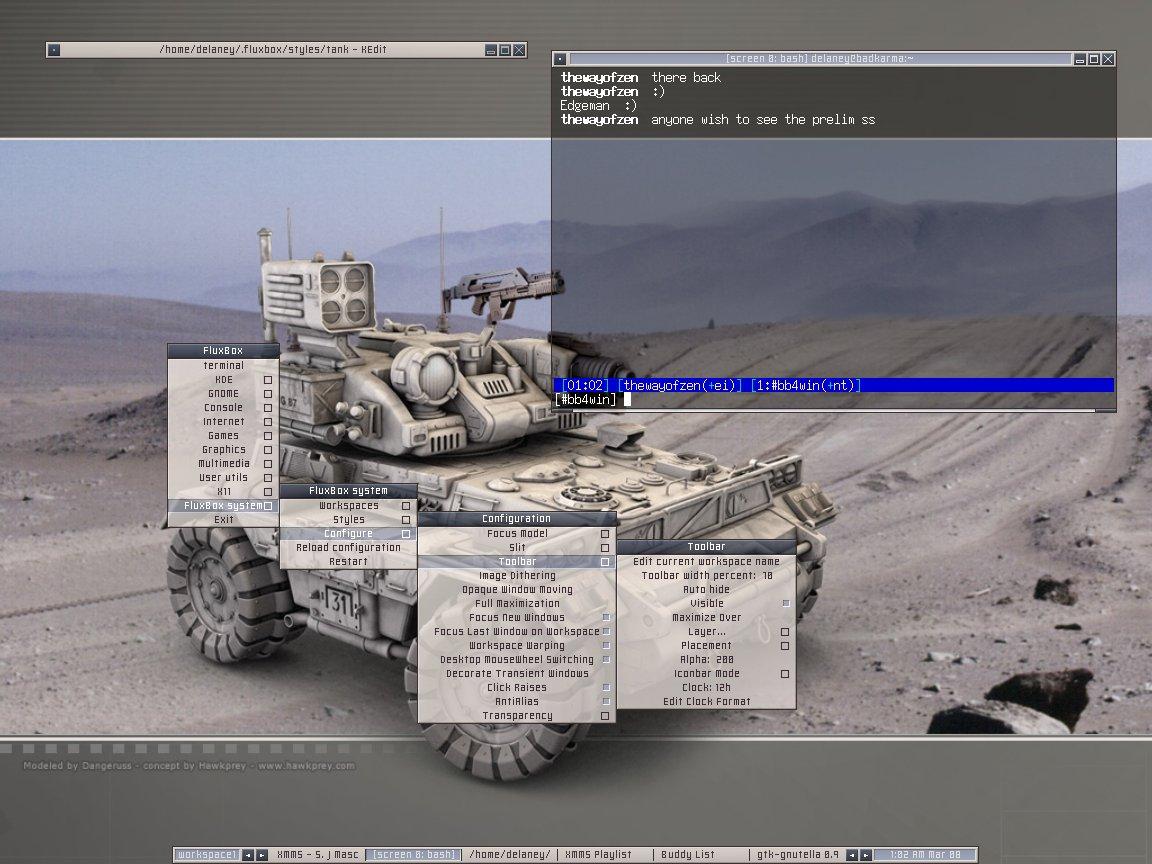The image size is (1152, 864).
Task: Click the left titlebar button of the KEdit window
Action: click(x=54, y=50)
